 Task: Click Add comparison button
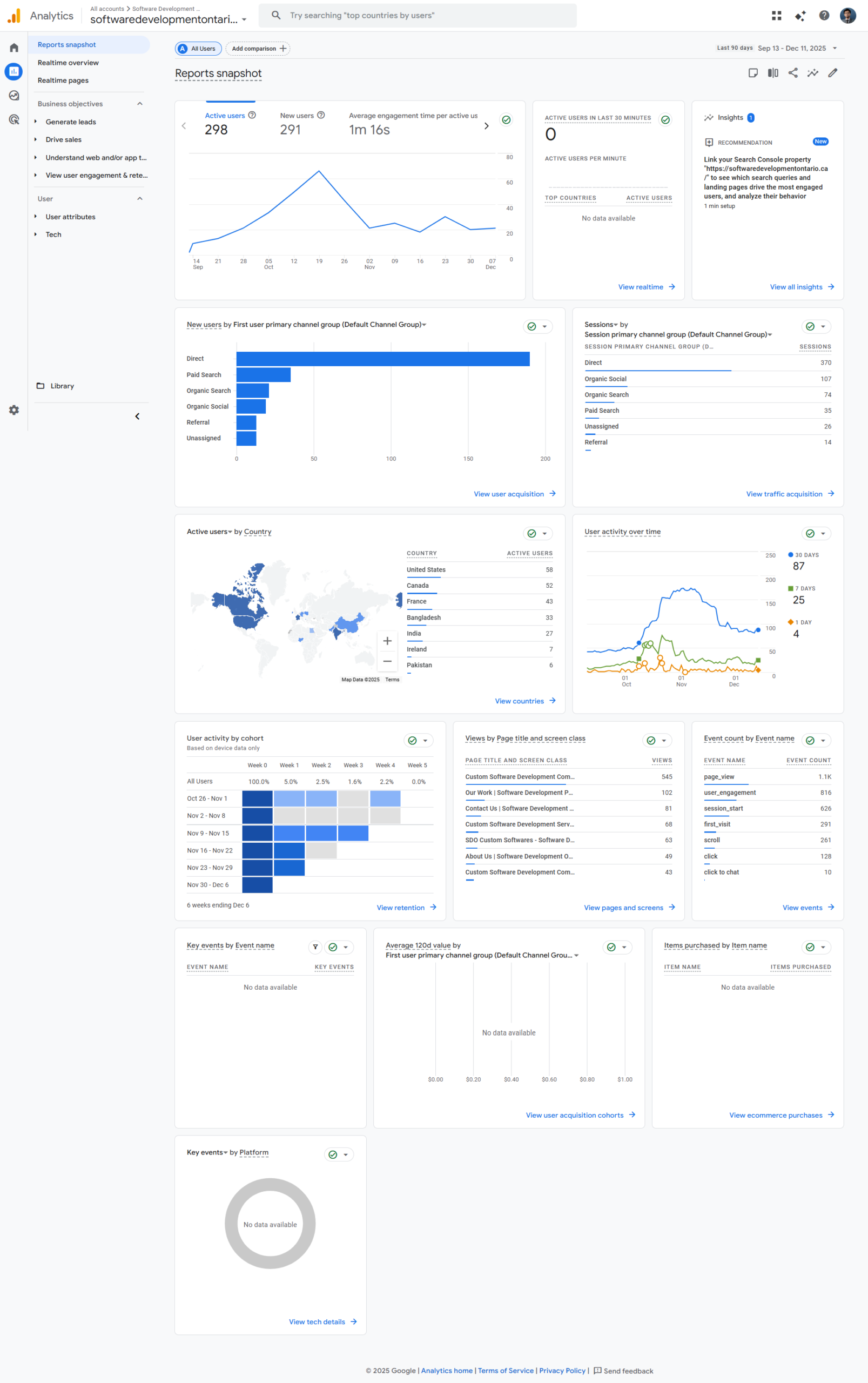[x=258, y=49]
